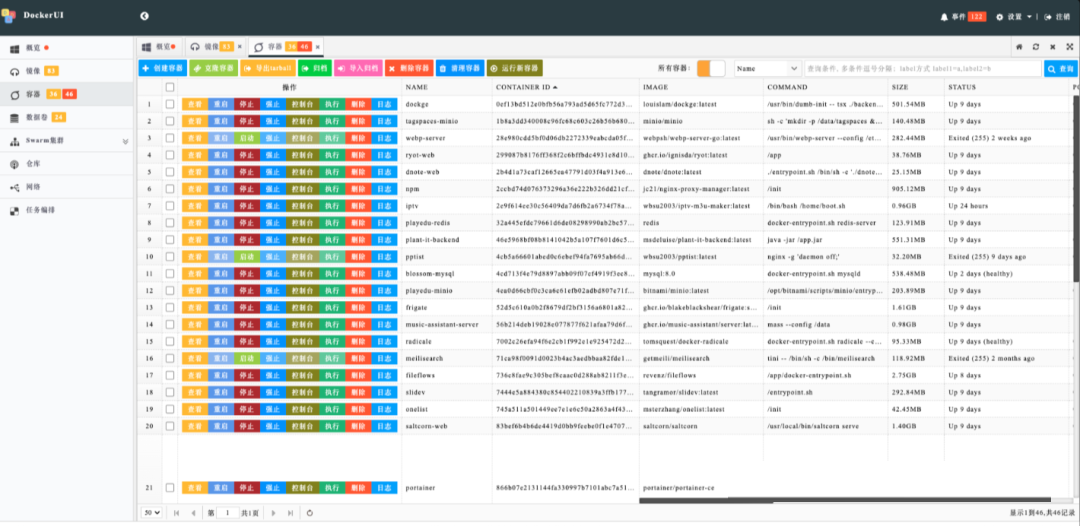Click the vertical table scrollbar
1080x526 pixels.
pyautogui.click(x=1076, y=187)
